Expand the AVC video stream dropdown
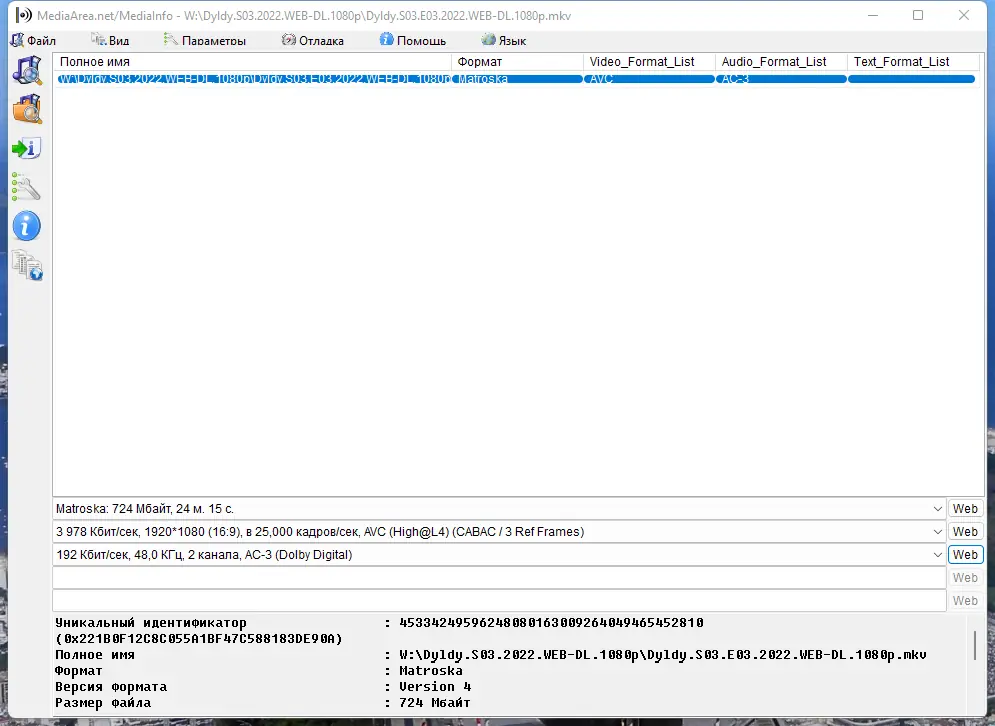995x726 pixels. click(x=938, y=532)
